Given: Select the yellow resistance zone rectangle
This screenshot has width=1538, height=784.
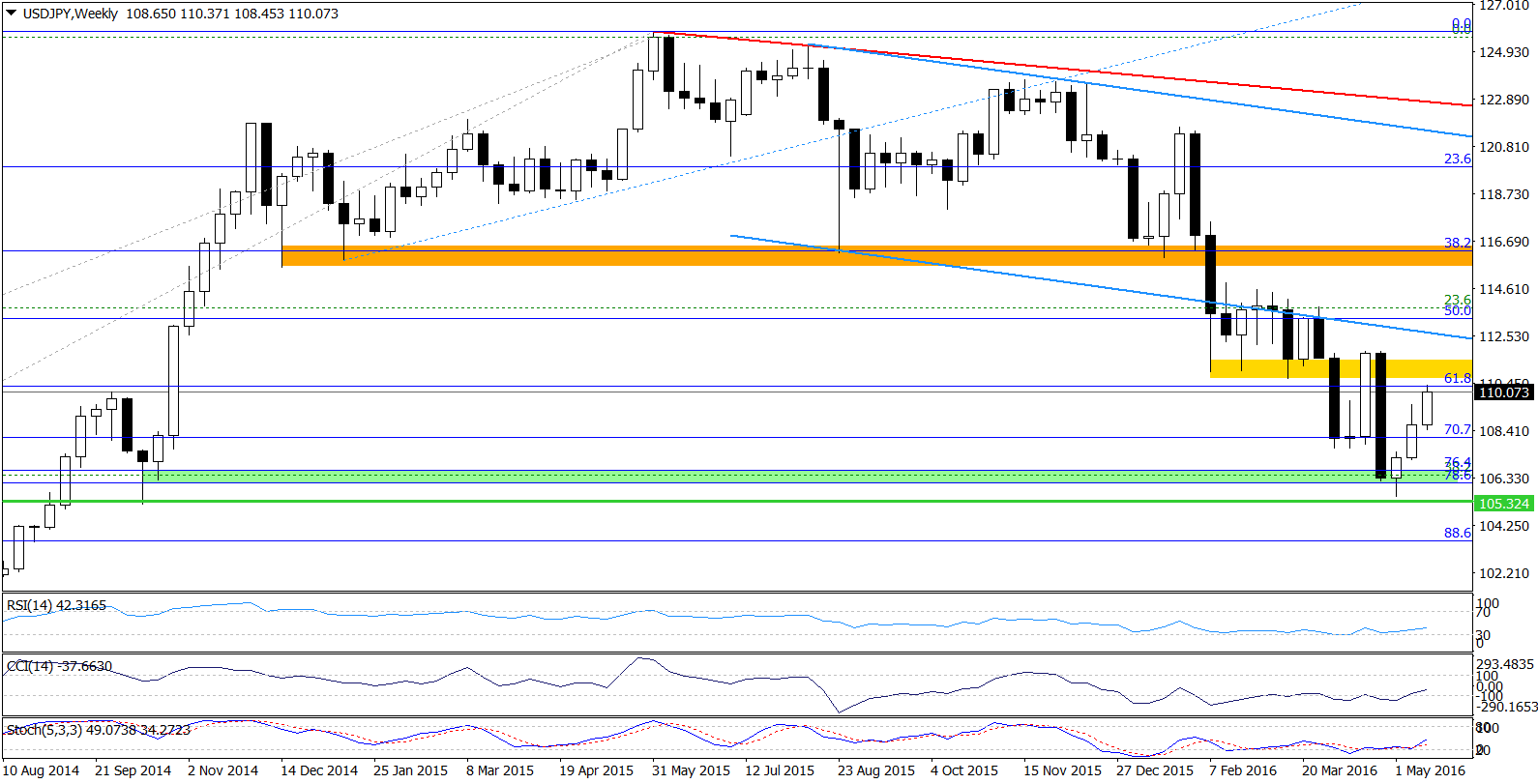Looking at the screenshot, I should click(x=1341, y=368).
